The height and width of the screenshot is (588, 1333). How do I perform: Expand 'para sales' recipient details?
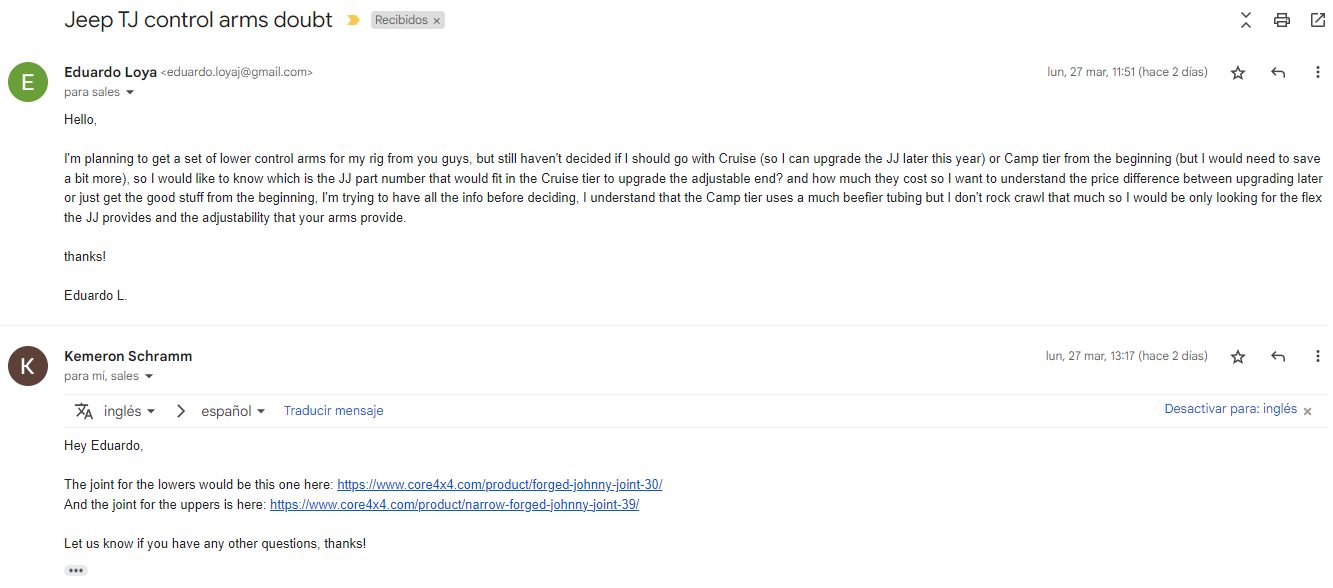(130, 93)
